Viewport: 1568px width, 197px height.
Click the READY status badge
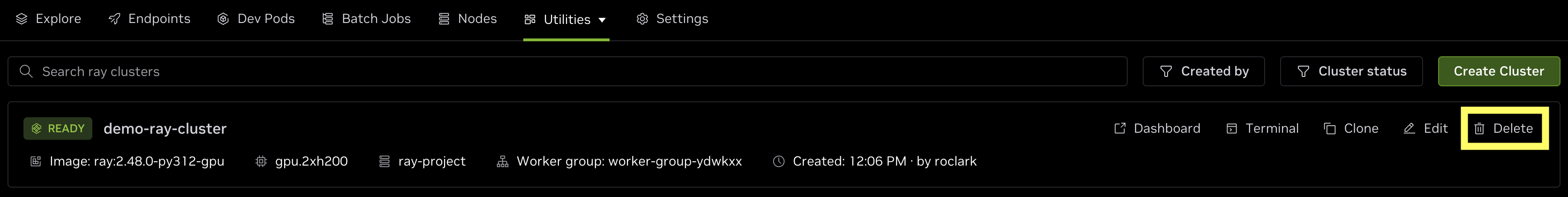pos(58,129)
